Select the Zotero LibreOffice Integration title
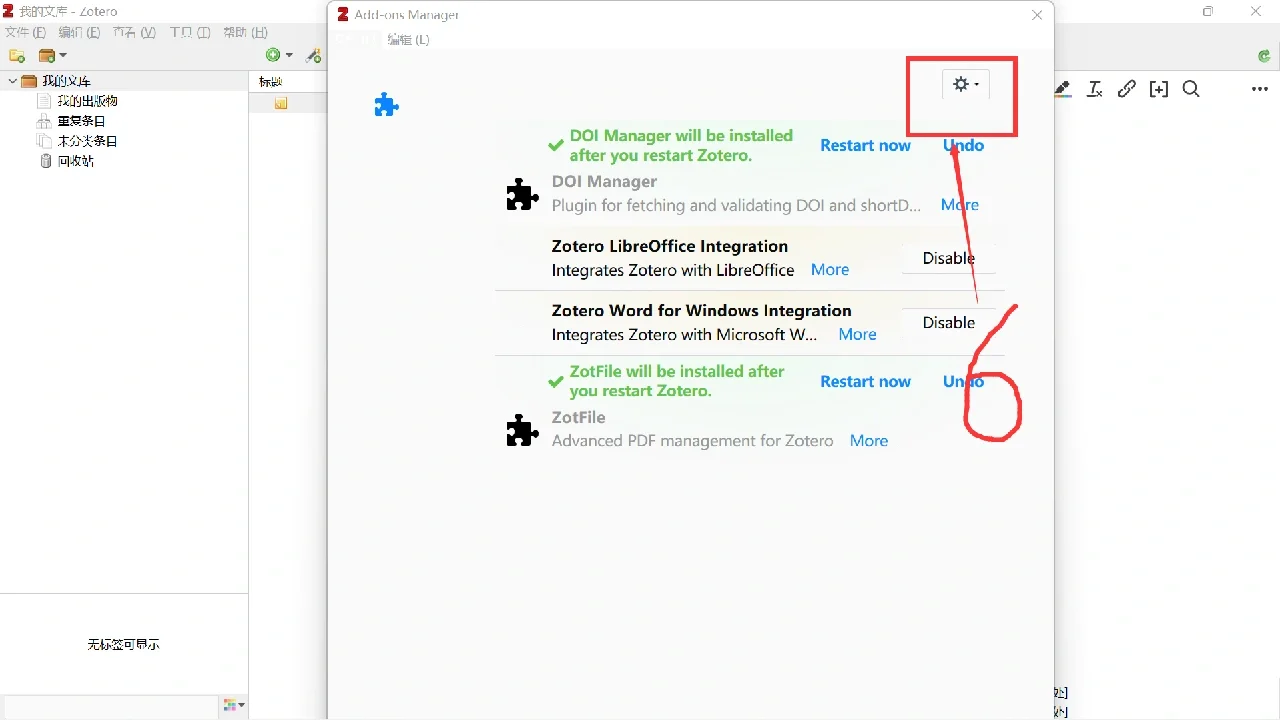 pyautogui.click(x=670, y=246)
